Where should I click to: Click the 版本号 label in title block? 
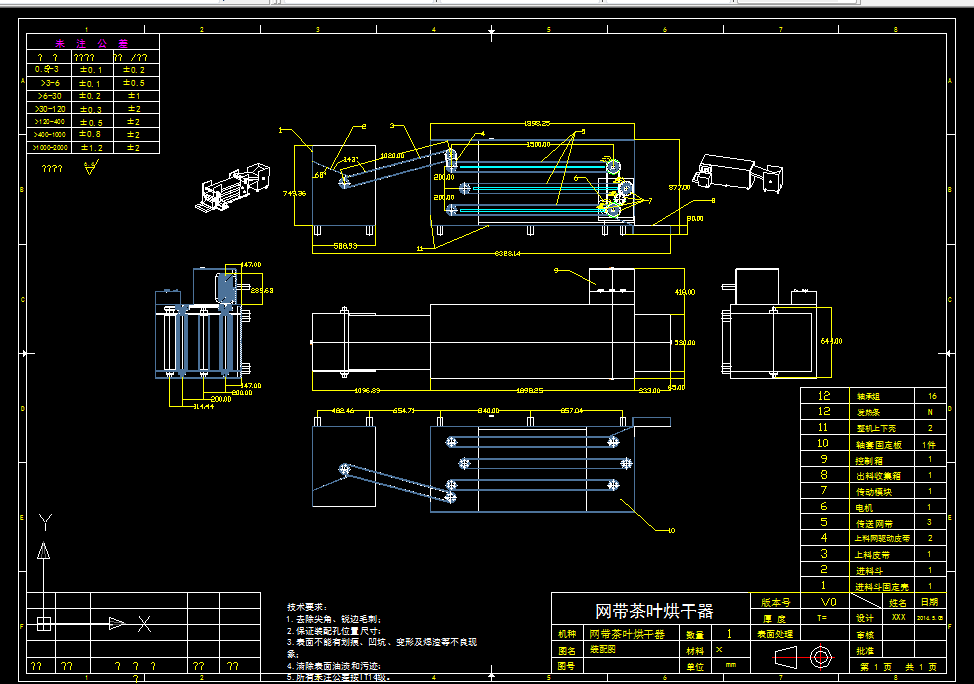click(776, 602)
